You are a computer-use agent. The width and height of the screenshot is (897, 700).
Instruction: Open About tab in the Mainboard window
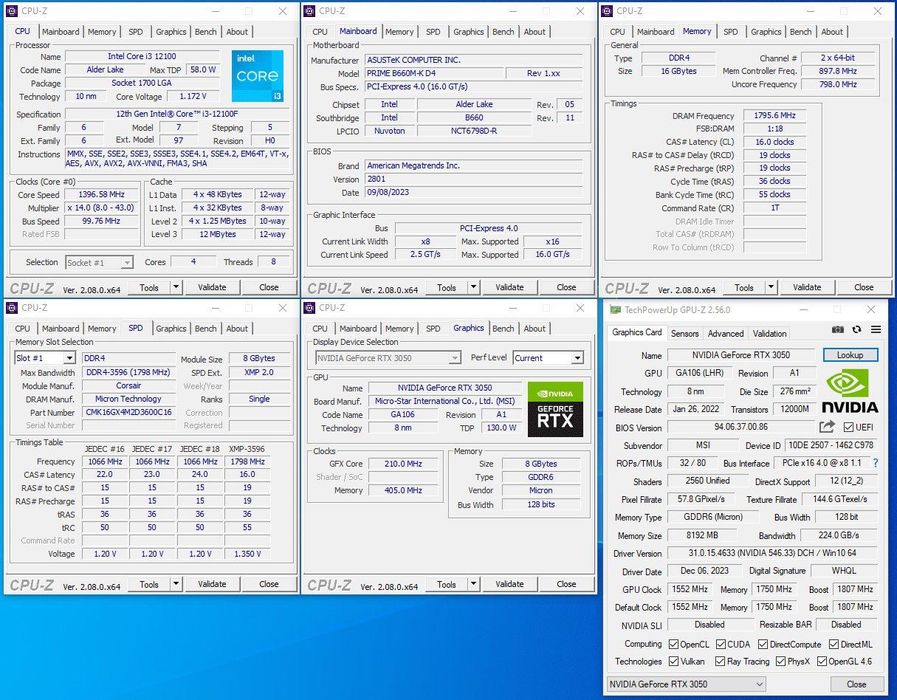pyautogui.click(x=534, y=32)
